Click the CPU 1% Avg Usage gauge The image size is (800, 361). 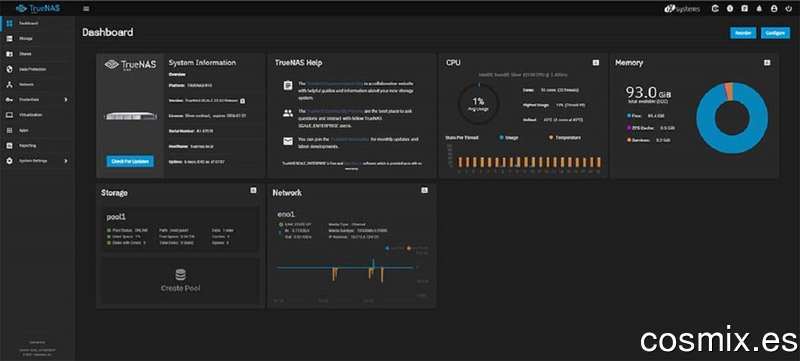pos(478,104)
